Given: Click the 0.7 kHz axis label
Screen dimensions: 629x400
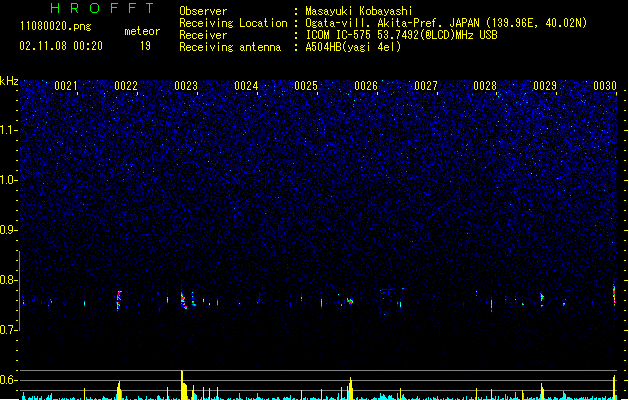Looking at the screenshot, I should (8, 330).
